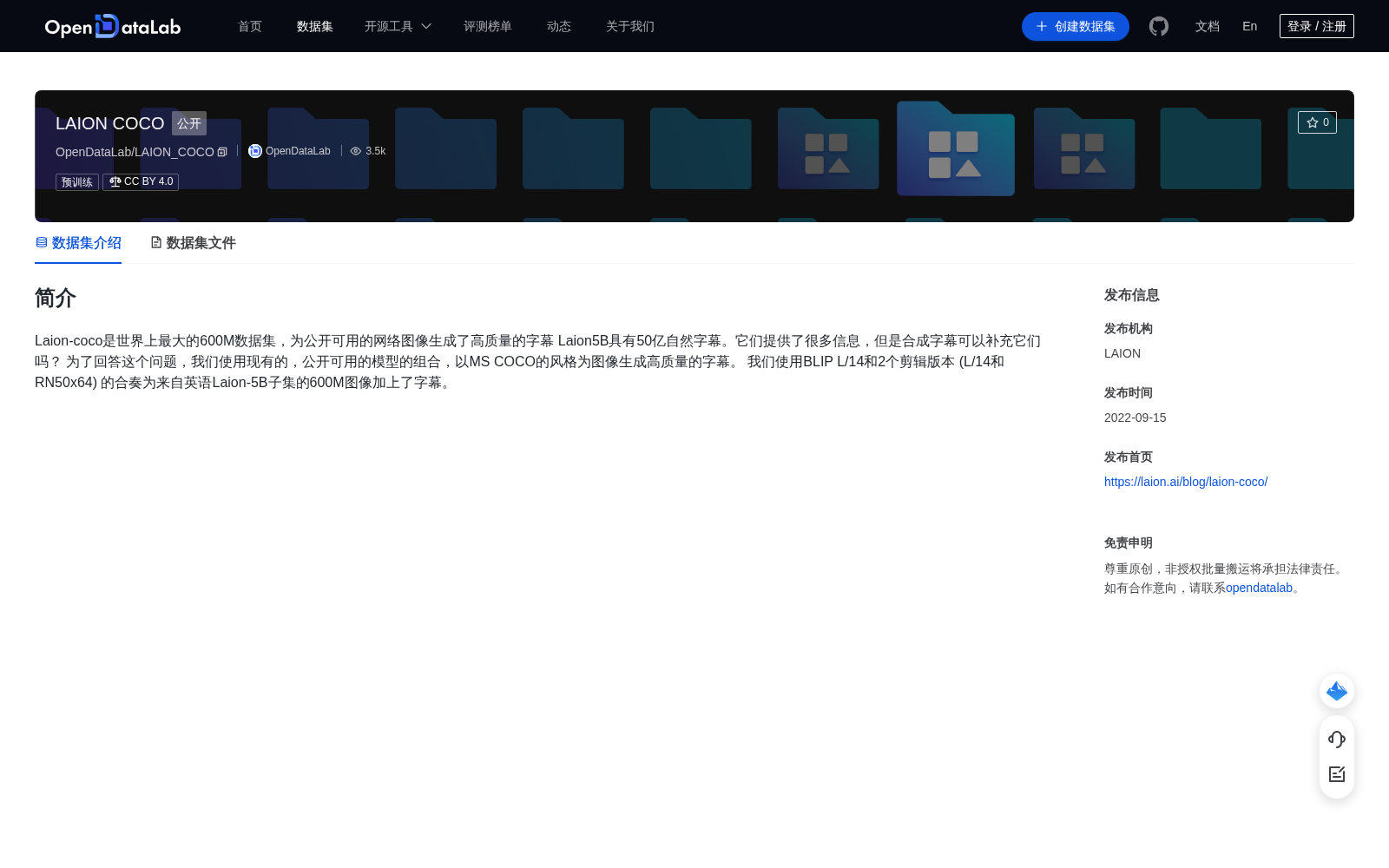1389x868 pixels.
Task: Click the OpenDataLab logo
Action: coord(113,26)
